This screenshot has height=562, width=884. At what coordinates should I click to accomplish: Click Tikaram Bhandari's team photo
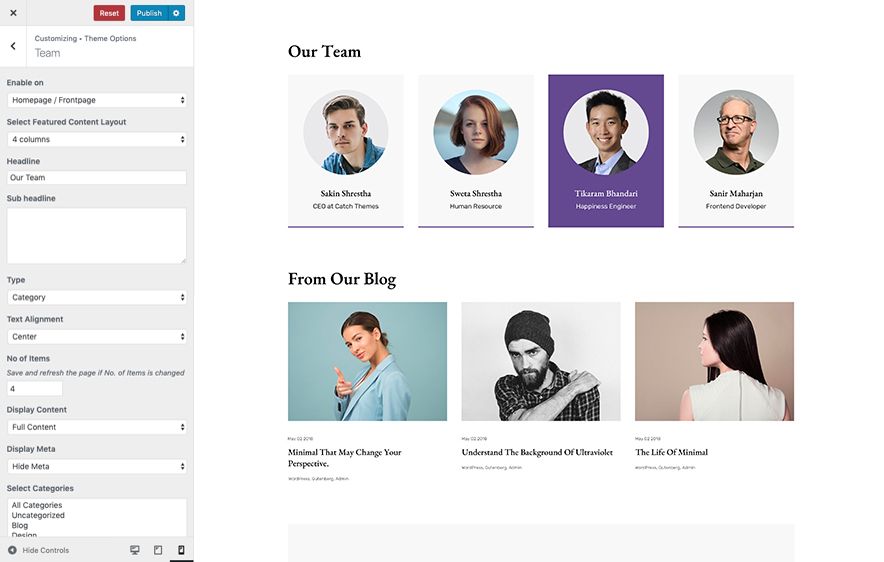(x=605, y=133)
